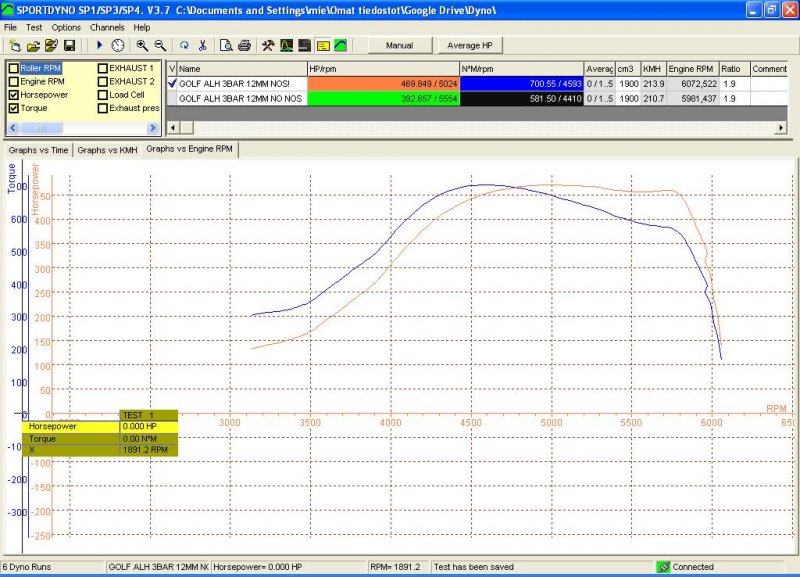Image resolution: width=800 pixels, height=577 pixels.
Task: Click the clock timer icon
Action: coord(118,46)
